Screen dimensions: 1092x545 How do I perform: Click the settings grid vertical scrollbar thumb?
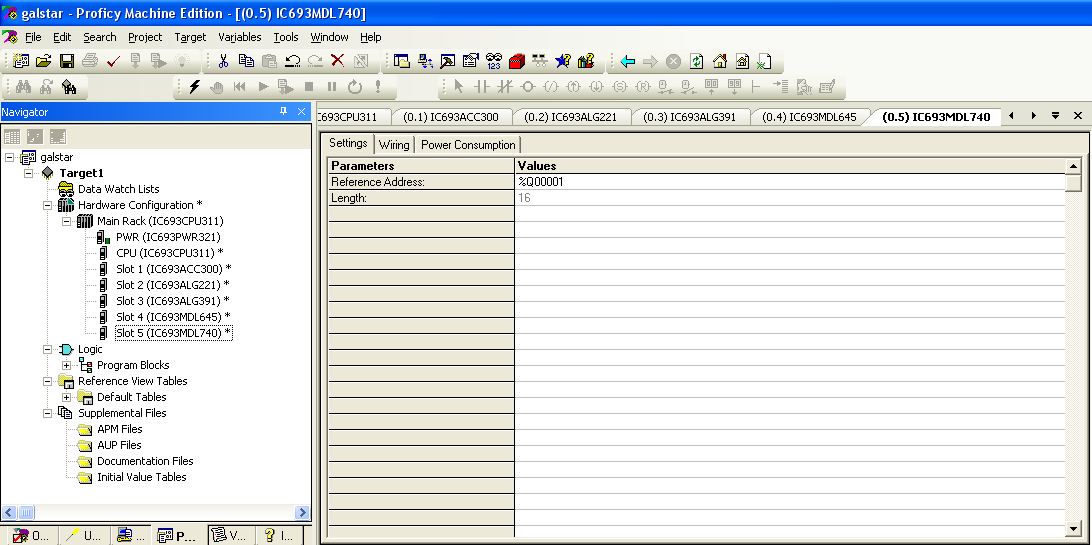1073,182
